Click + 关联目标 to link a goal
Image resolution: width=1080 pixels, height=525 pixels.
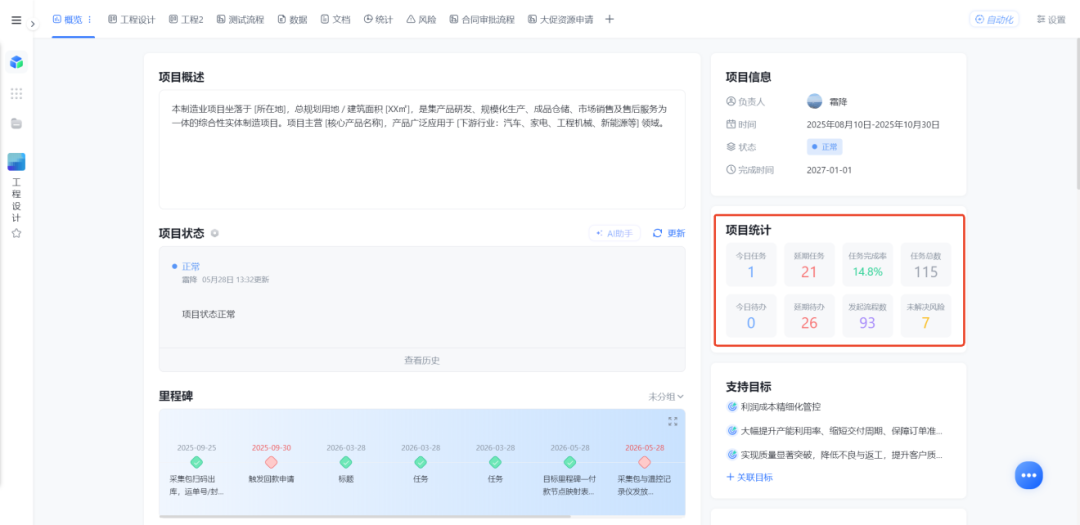pyautogui.click(x=749, y=477)
